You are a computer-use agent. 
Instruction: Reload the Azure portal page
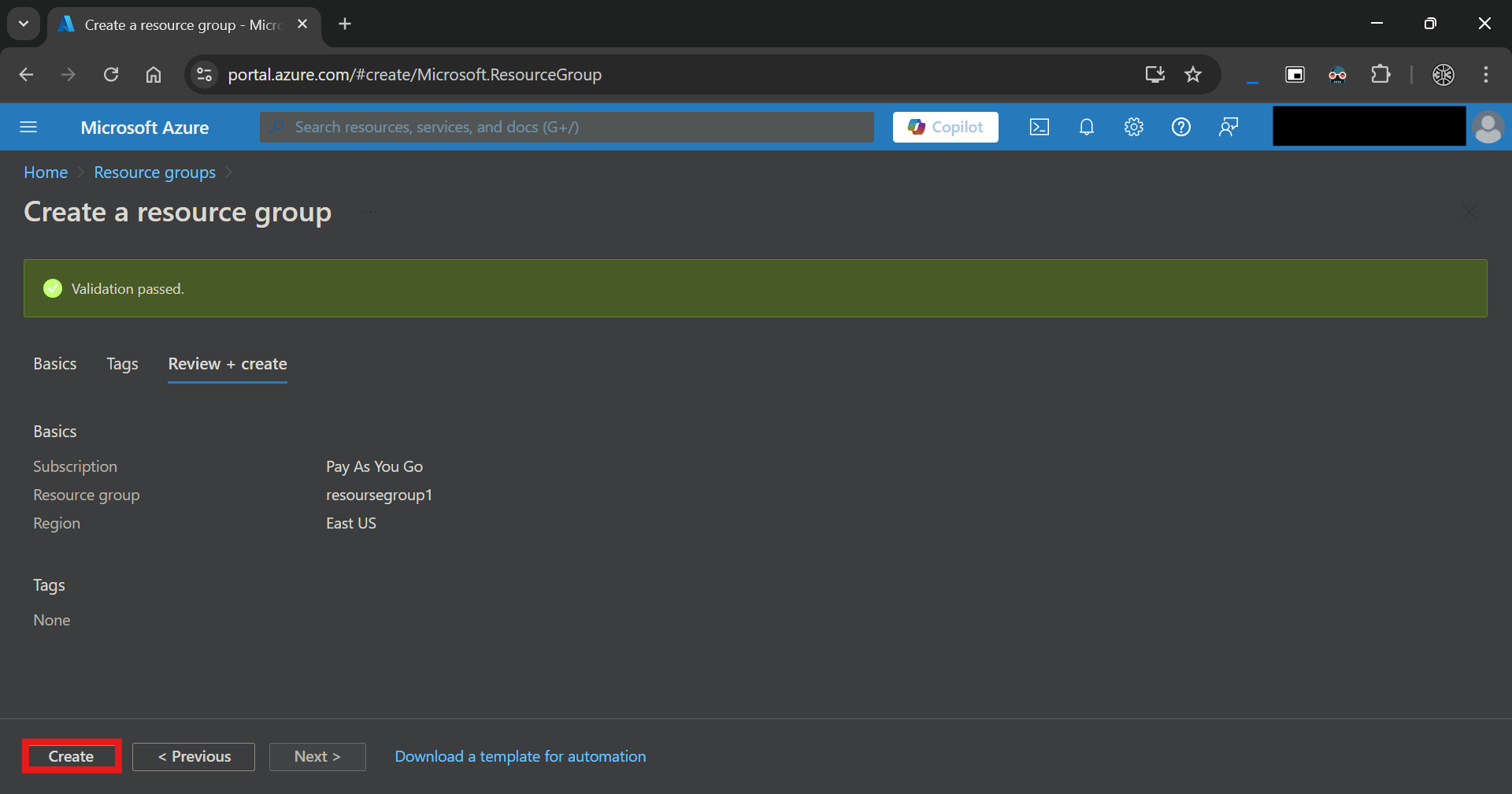[111, 75]
